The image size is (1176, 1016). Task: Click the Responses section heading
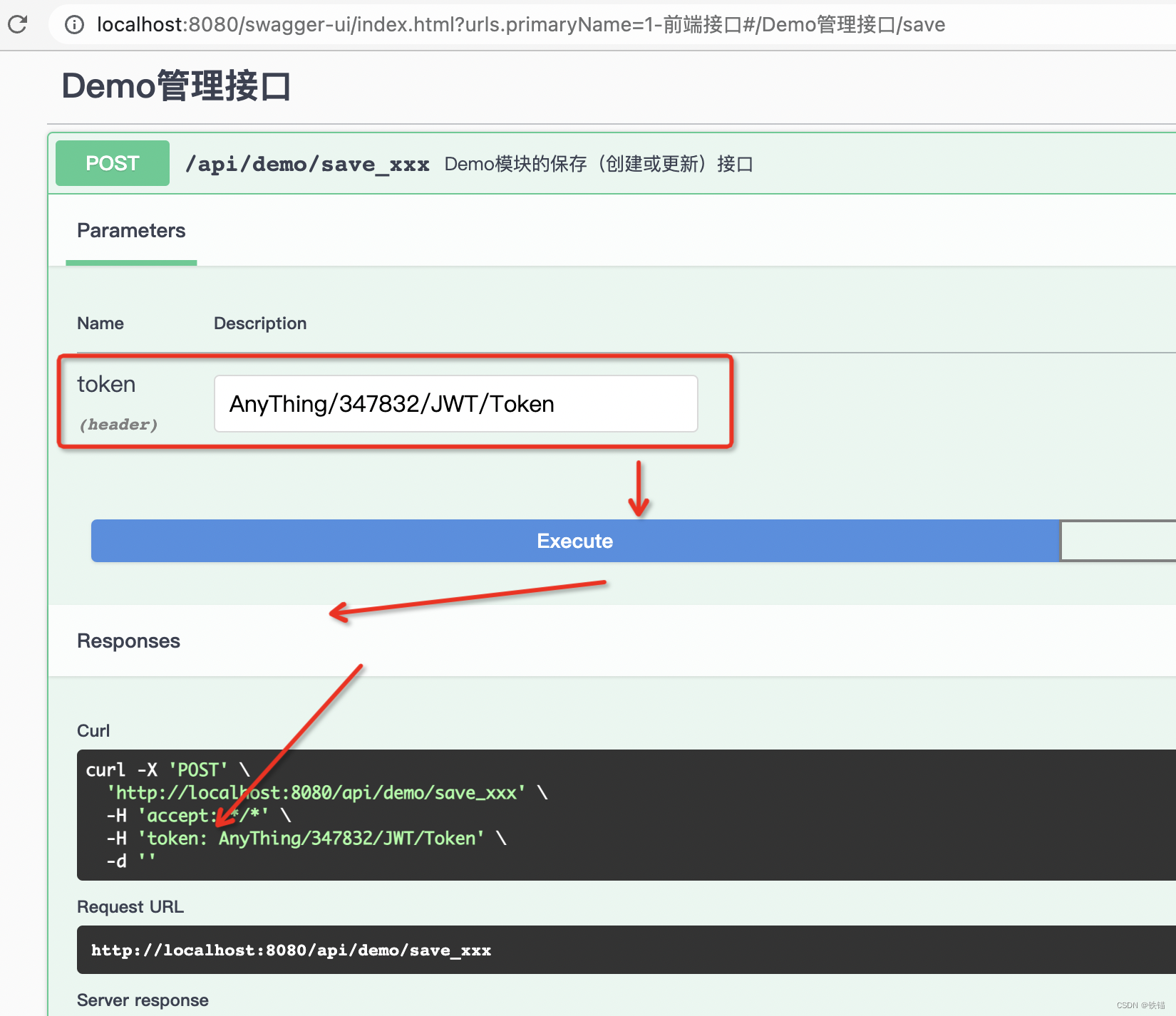128,641
